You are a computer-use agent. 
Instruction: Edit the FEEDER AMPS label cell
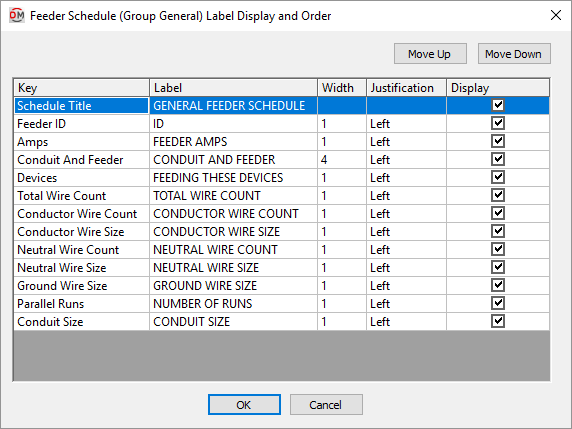coord(233,142)
